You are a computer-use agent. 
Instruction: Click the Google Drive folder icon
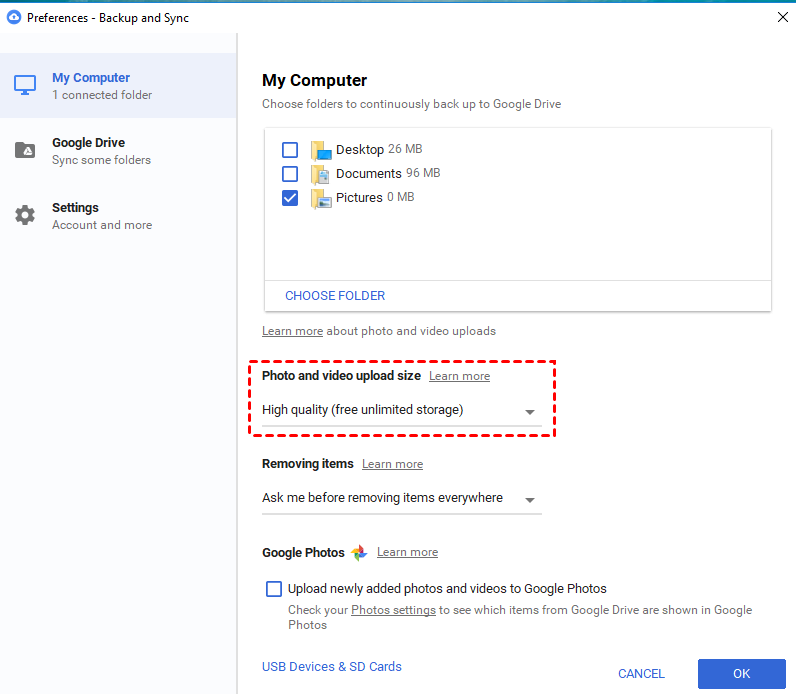[x=25, y=151]
